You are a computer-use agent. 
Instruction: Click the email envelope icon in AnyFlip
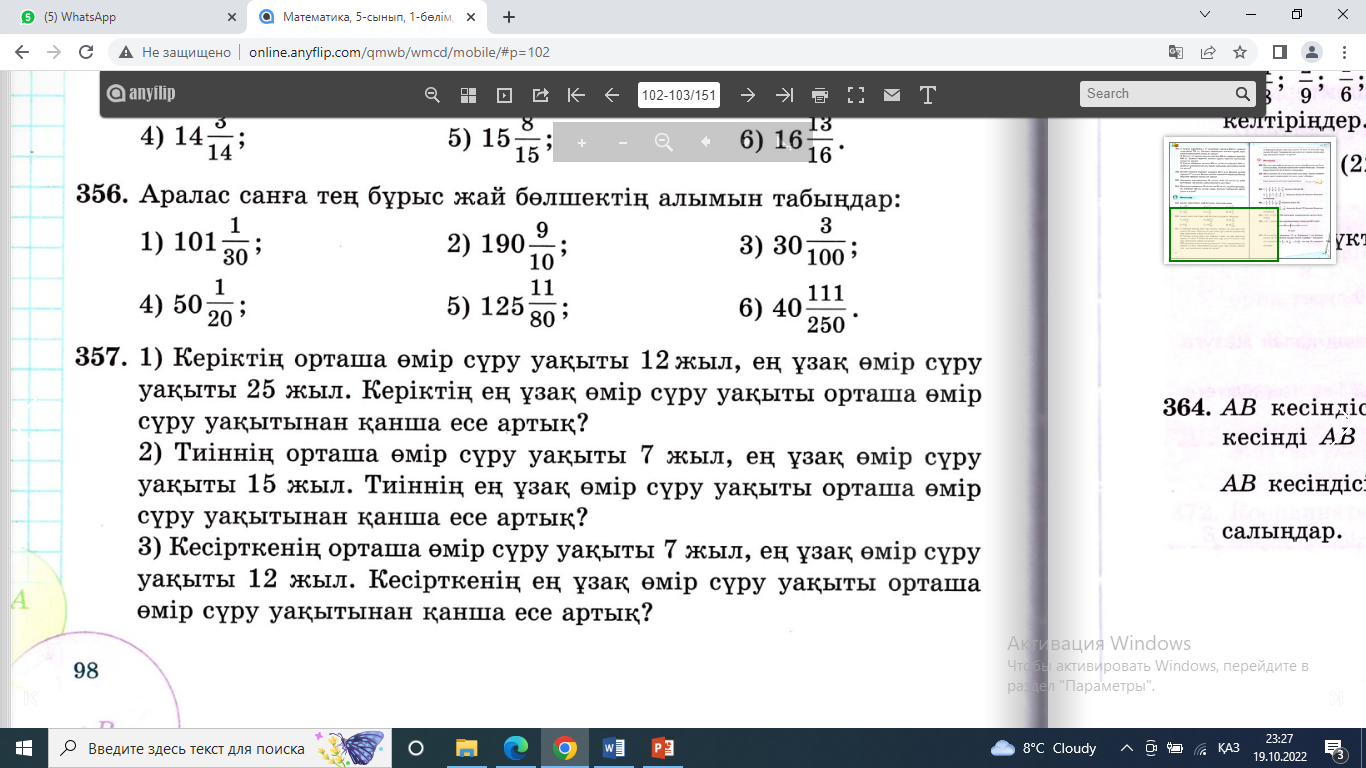(892, 95)
